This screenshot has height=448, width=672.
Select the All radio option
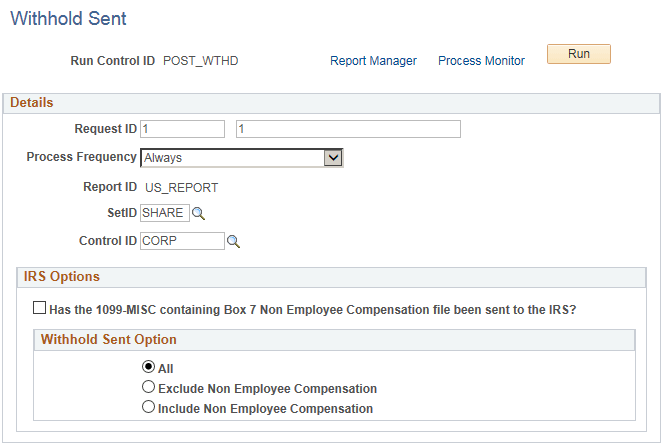click(149, 368)
